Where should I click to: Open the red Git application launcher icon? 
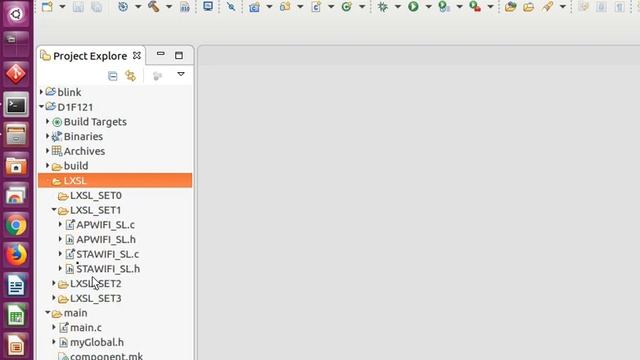pyautogui.click(x=16, y=74)
